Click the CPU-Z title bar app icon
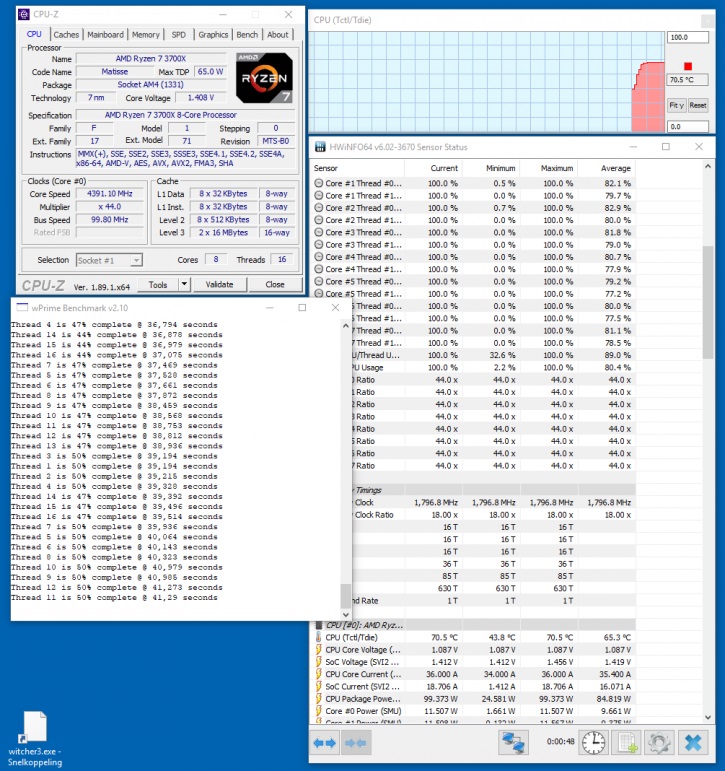This screenshot has height=771, width=725. 24,14
